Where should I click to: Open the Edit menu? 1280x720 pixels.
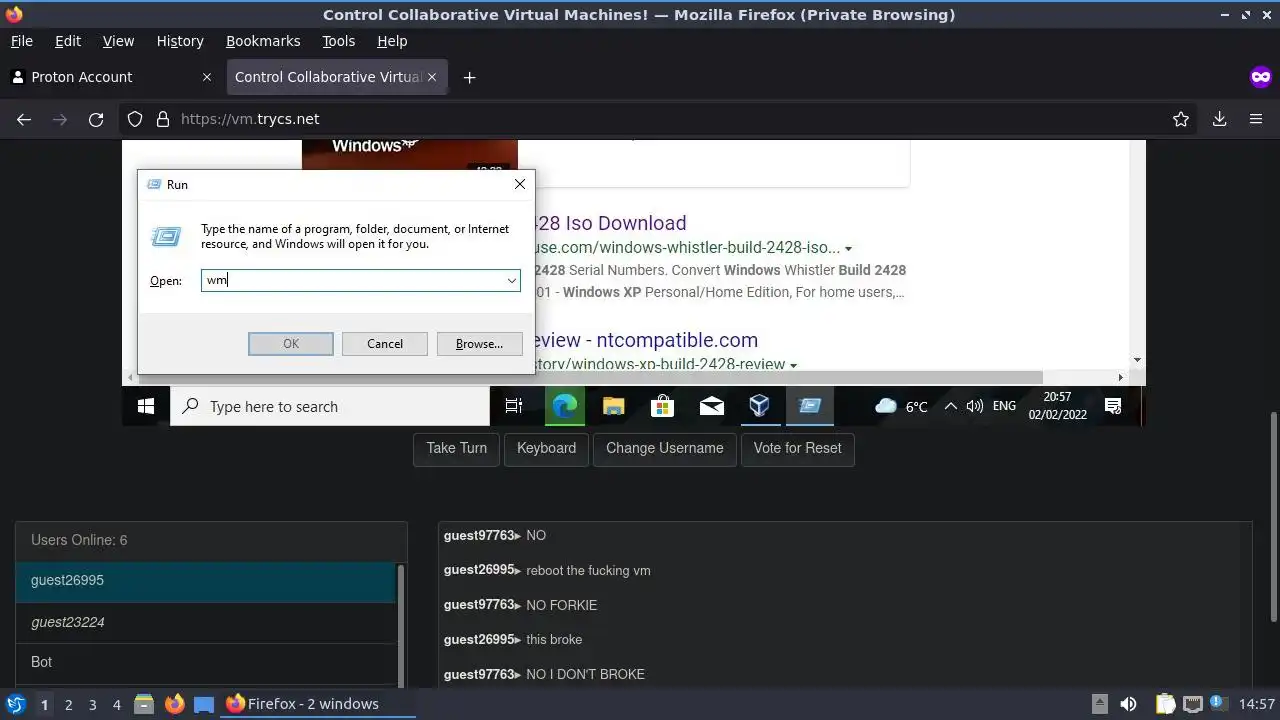[68, 41]
